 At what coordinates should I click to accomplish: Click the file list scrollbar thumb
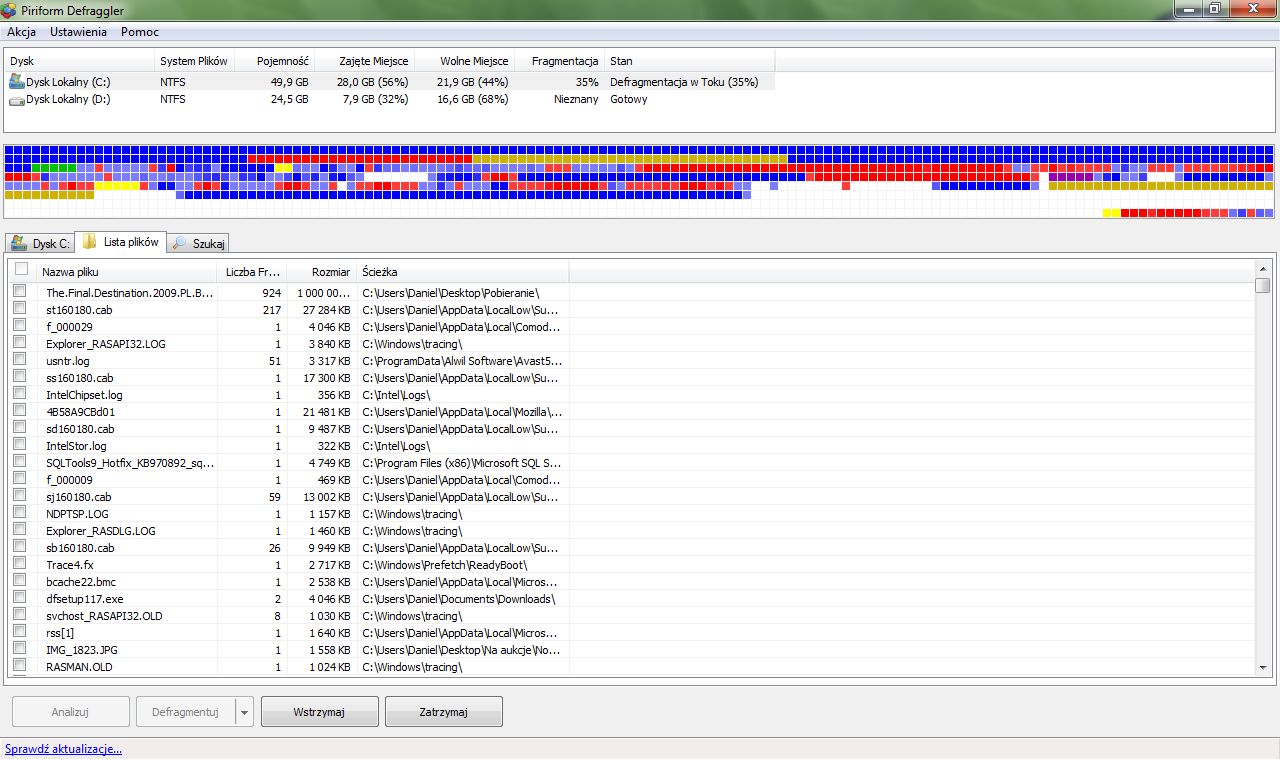point(1262,285)
